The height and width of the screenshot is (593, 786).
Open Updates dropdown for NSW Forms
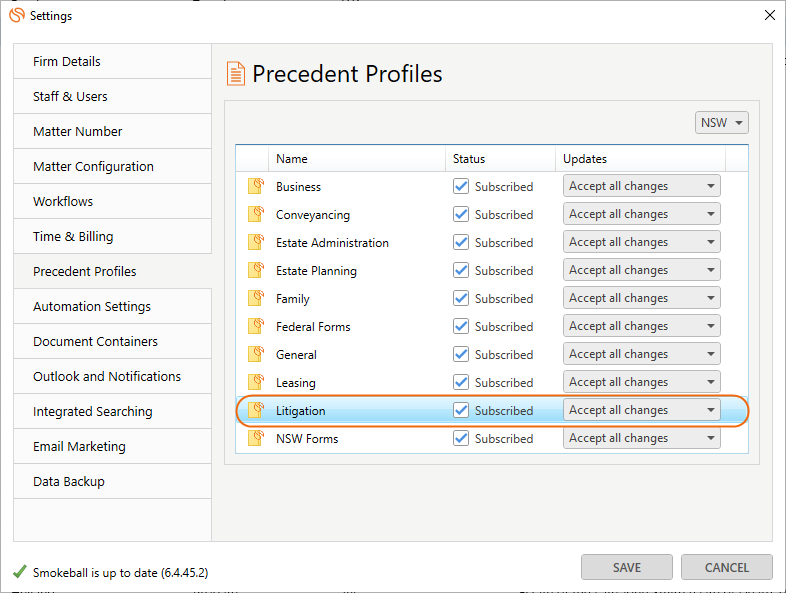[642, 439]
